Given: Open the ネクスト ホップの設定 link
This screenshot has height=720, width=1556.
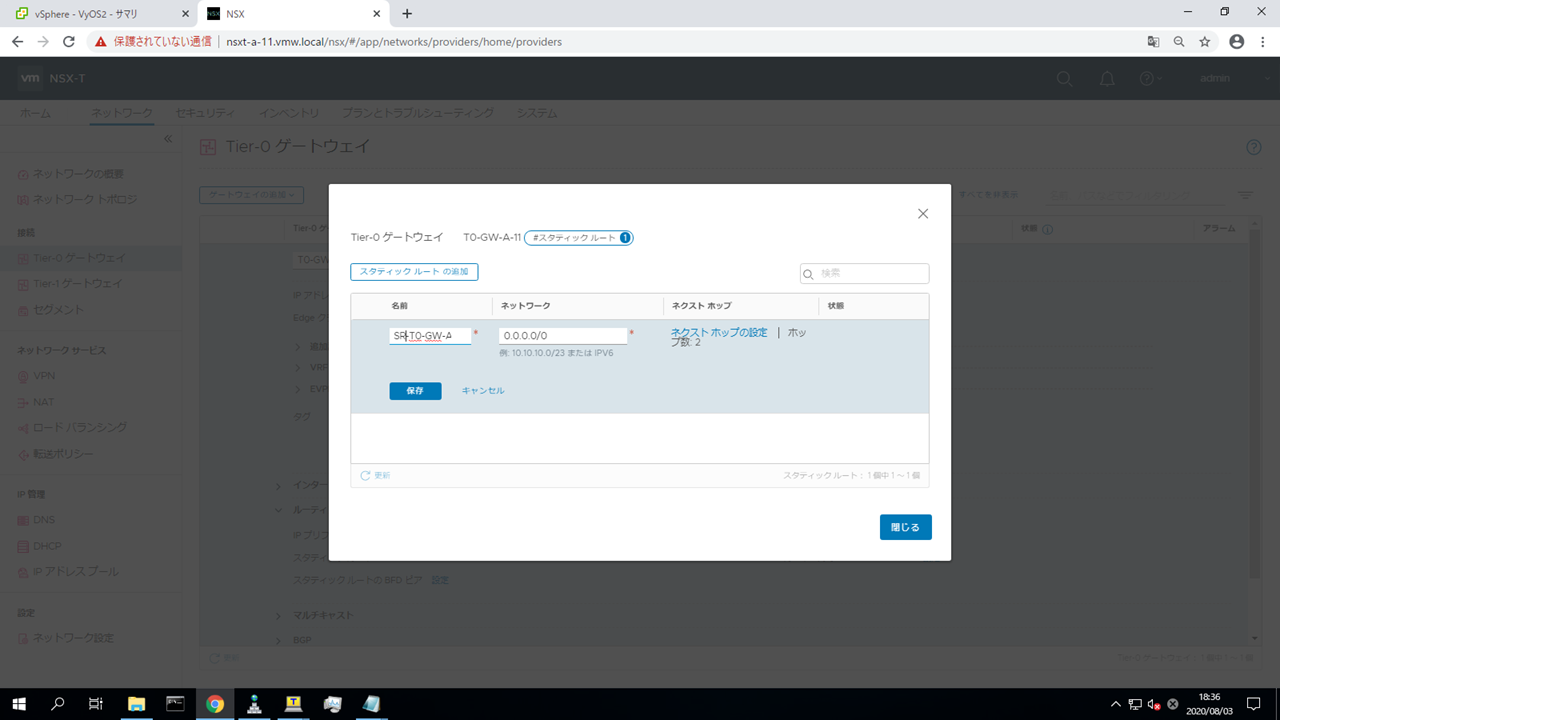Looking at the screenshot, I should pyautogui.click(x=719, y=333).
